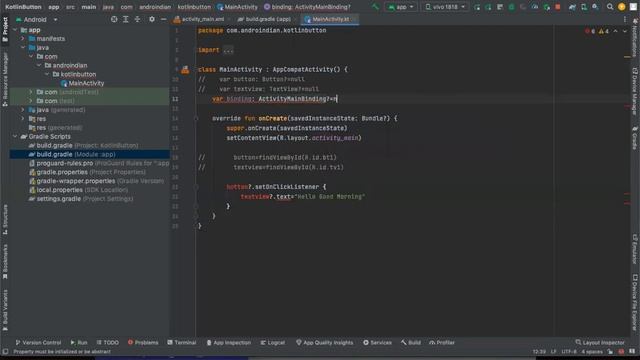The image size is (640, 360).
Task: Open App Quality Insights tool window
Action: click(324, 342)
